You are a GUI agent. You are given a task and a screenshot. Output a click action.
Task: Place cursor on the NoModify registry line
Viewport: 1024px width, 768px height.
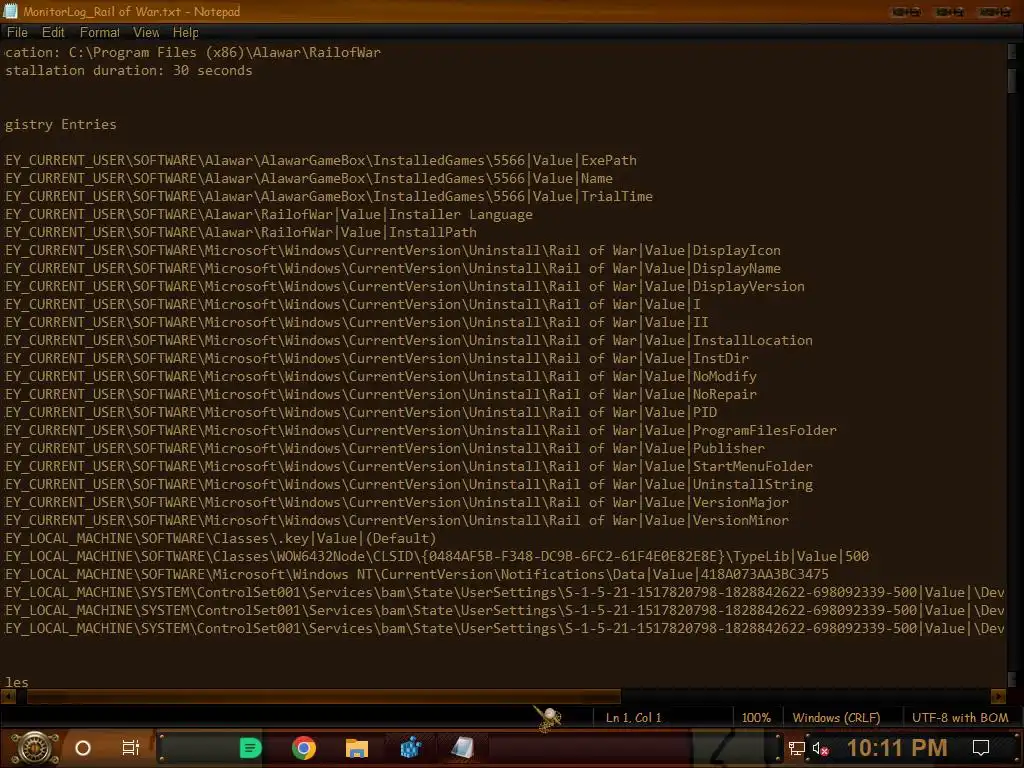381,377
